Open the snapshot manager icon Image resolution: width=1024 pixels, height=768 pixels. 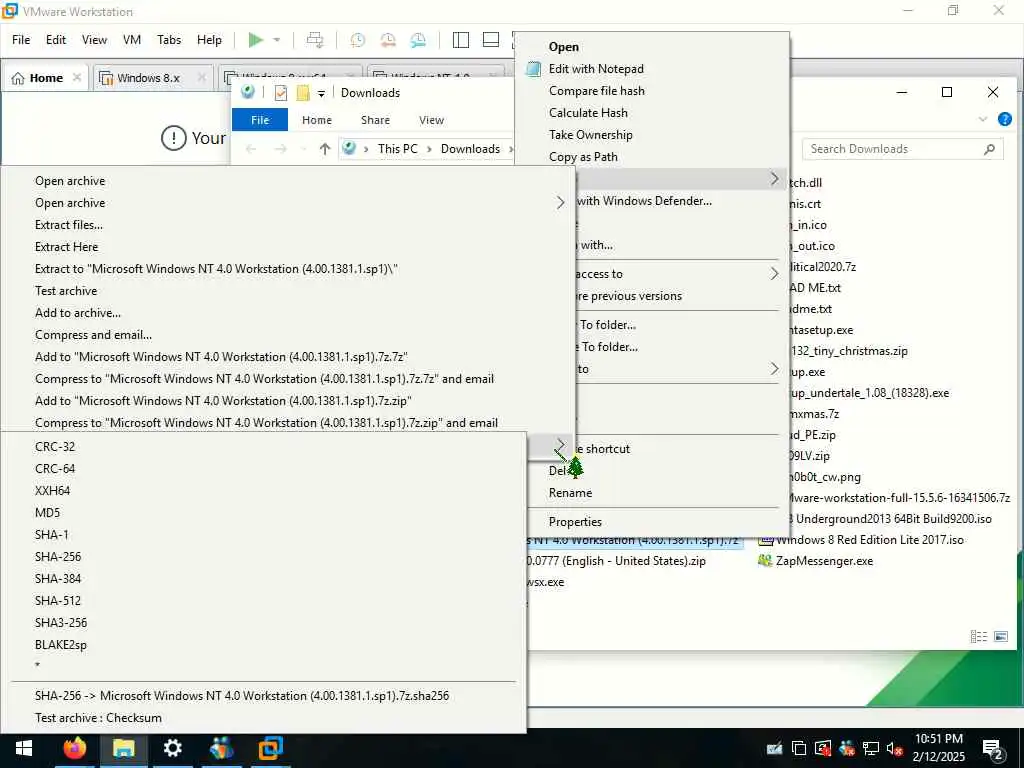coord(418,40)
